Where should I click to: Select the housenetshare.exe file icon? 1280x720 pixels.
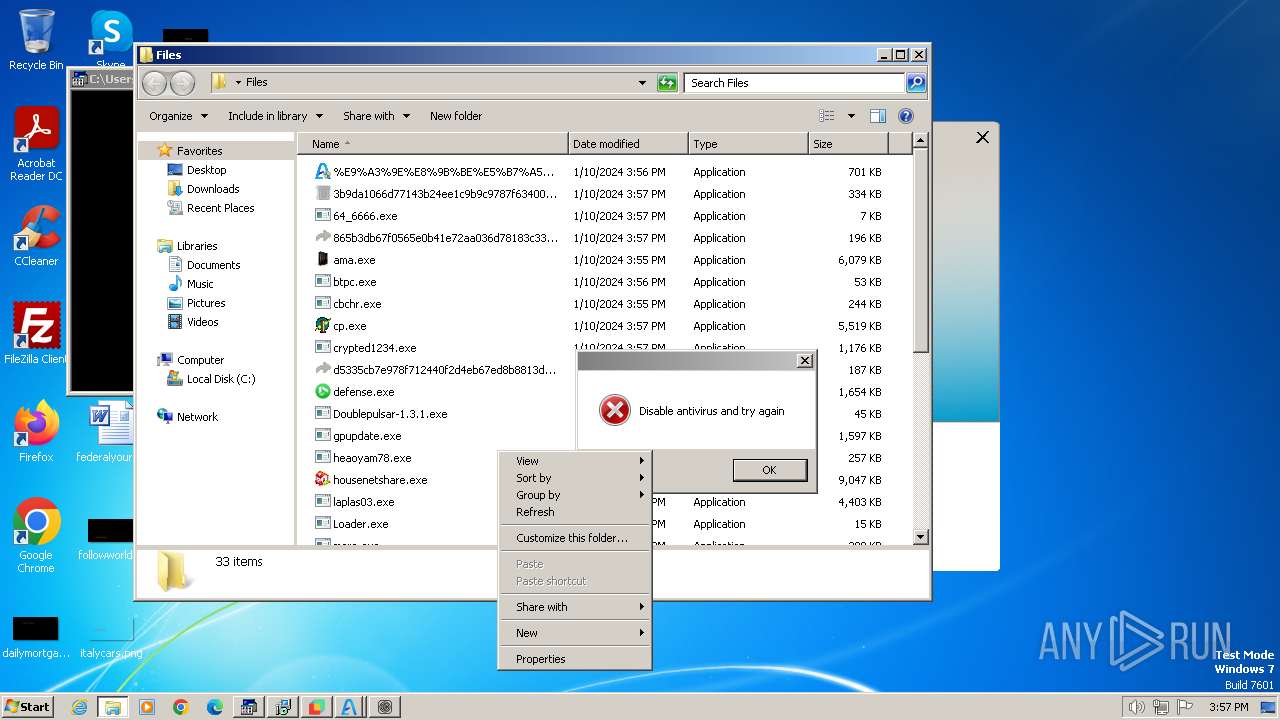323,480
